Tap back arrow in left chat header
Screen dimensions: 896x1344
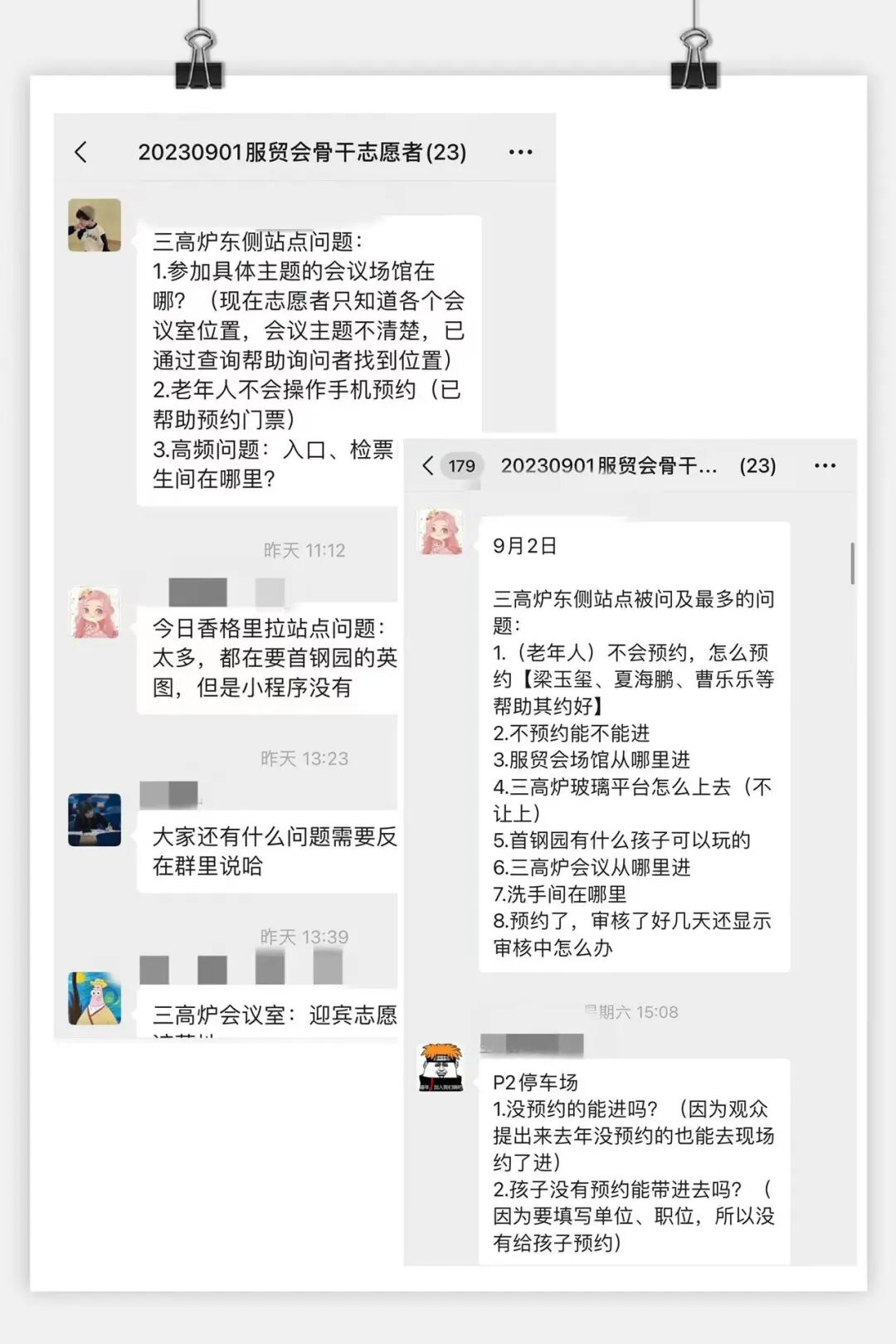80,152
